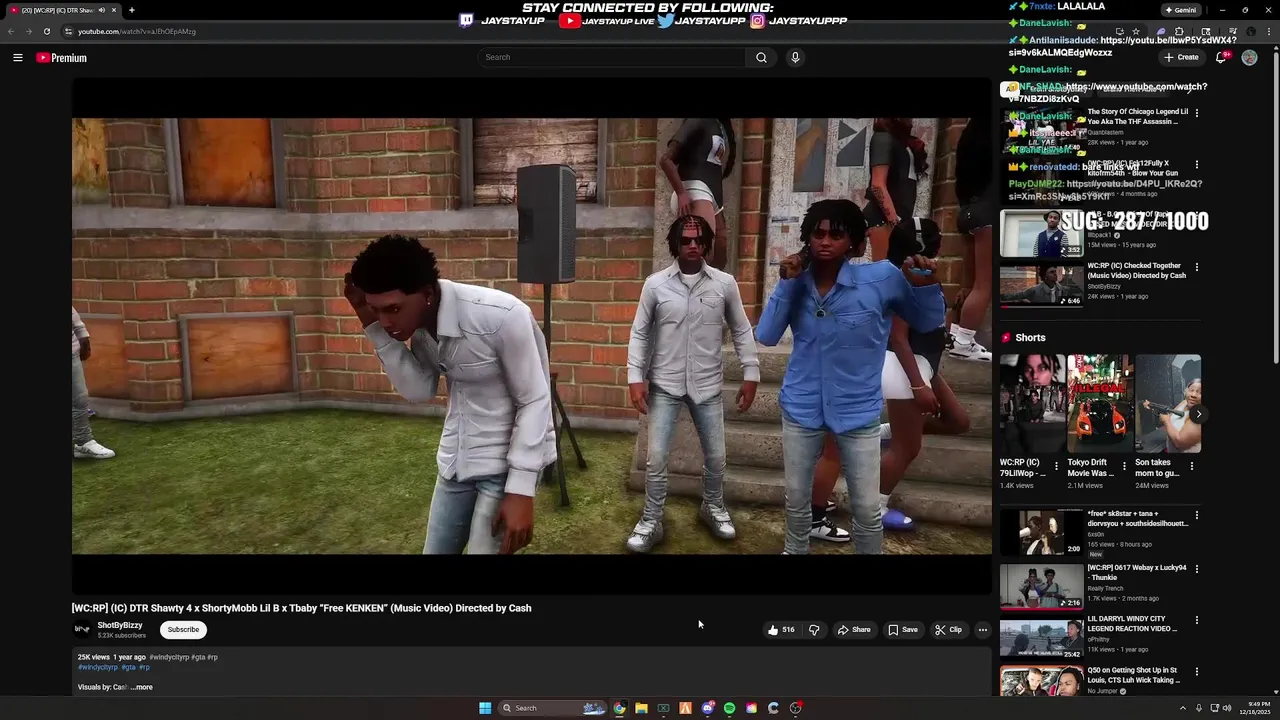Expand description with ...more
Image resolution: width=1280 pixels, height=720 pixels.
pyautogui.click(x=141, y=687)
